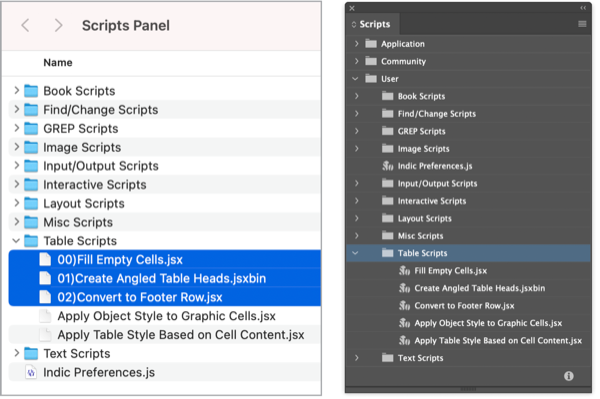The height and width of the screenshot is (399, 600).
Task: Expand GREP Scripts in Scripts panel
Action: point(357,131)
